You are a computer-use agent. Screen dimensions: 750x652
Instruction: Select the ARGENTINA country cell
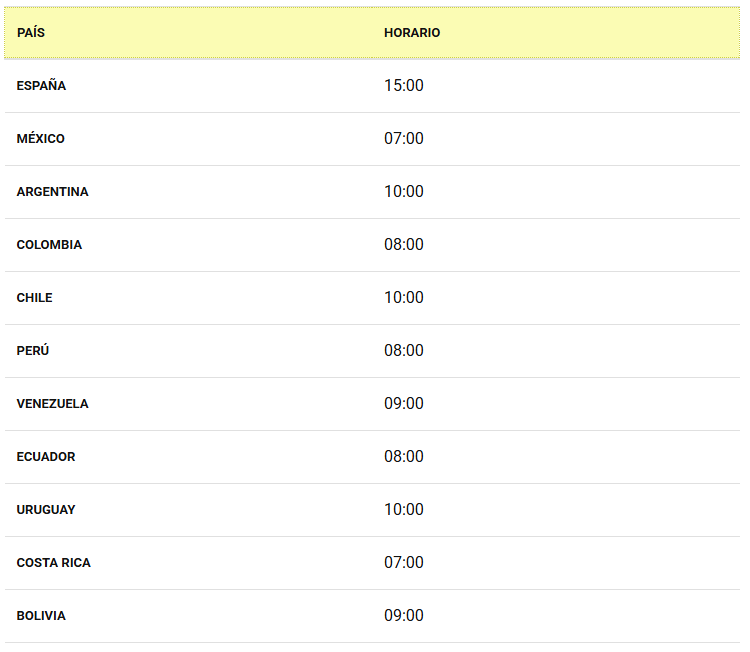click(x=52, y=192)
